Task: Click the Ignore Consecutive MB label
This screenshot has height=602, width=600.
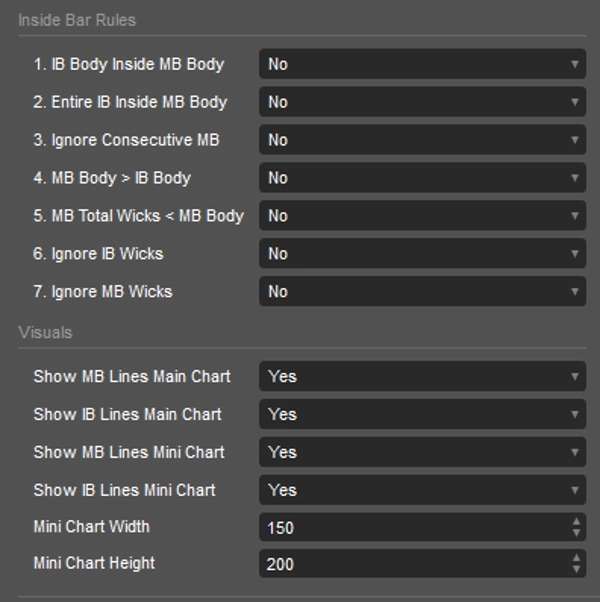Action: pyautogui.click(x=126, y=140)
